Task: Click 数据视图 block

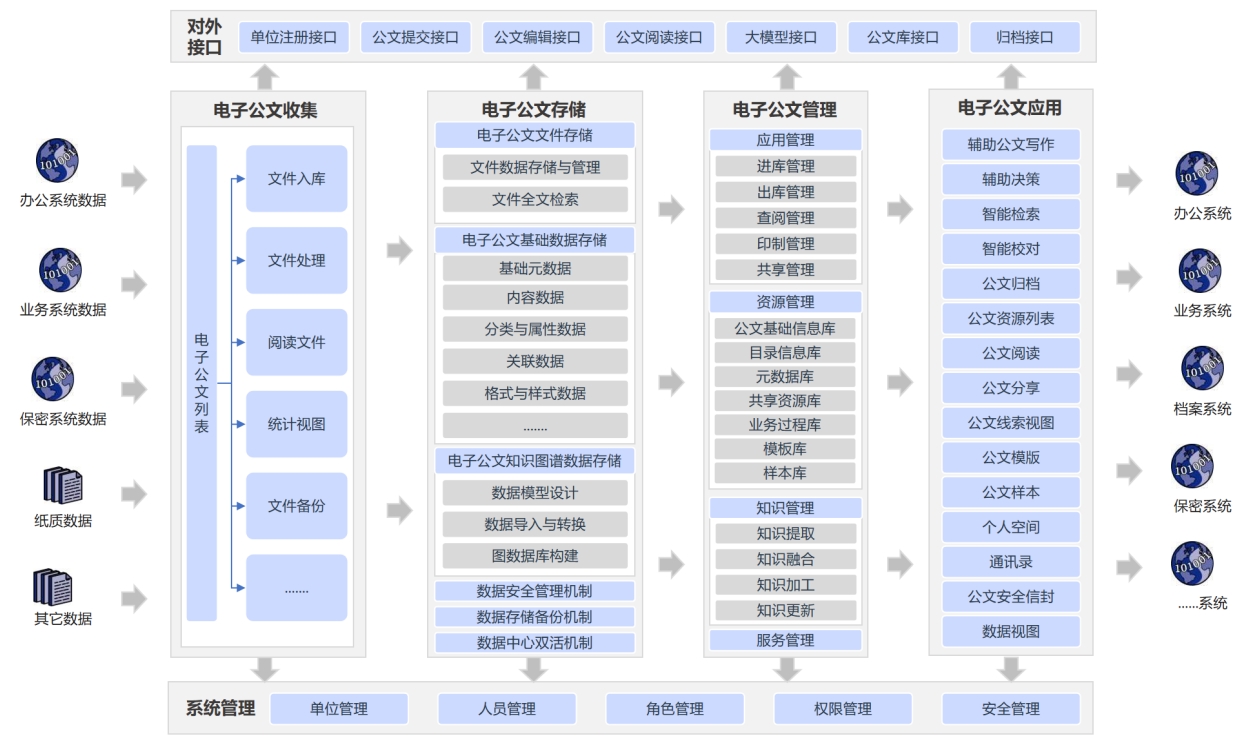Action: 1011,631
